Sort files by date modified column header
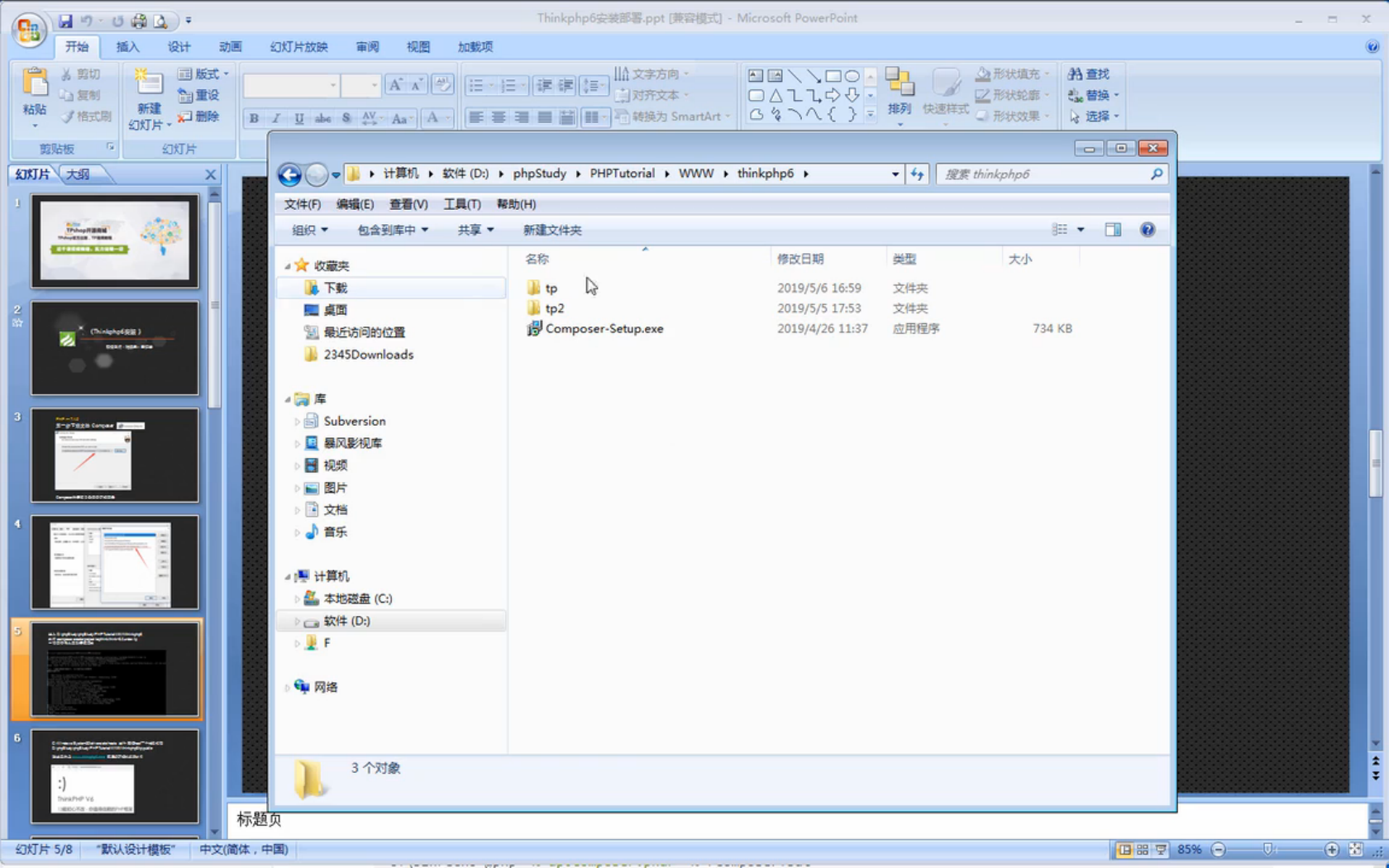 pos(828,259)
